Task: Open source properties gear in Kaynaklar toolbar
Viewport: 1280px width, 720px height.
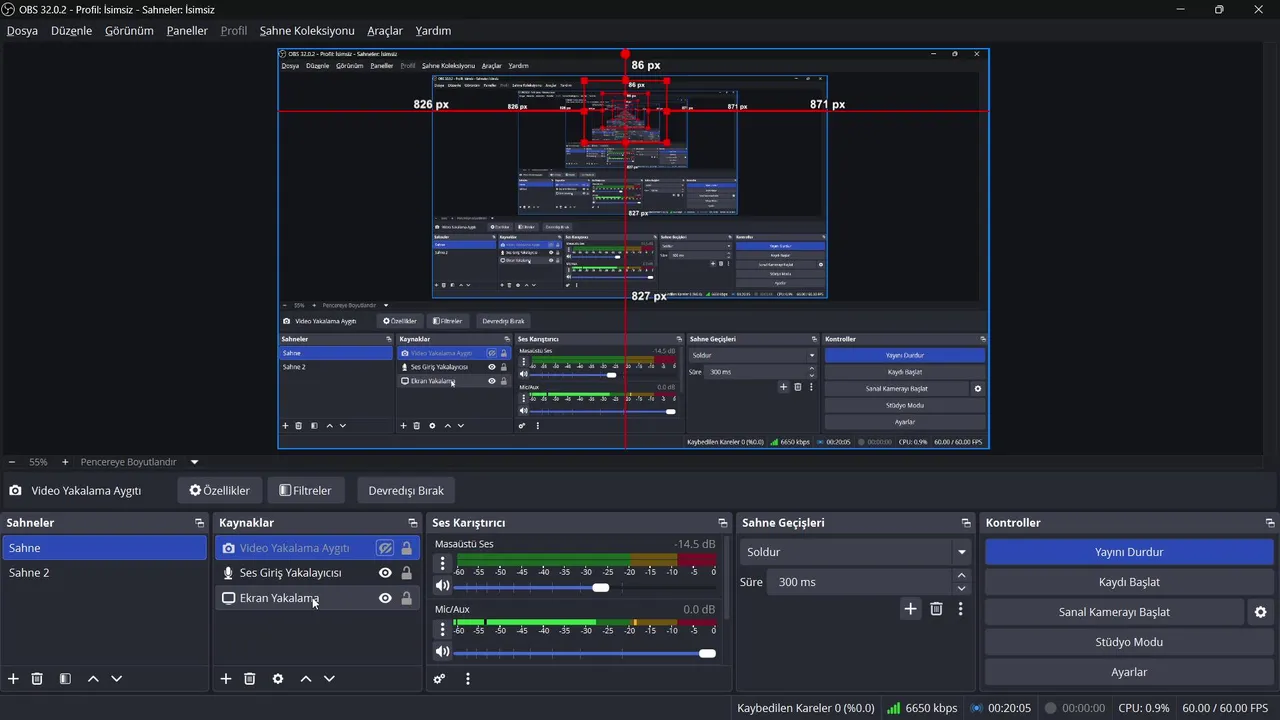Action: click(x=278, y=678)
